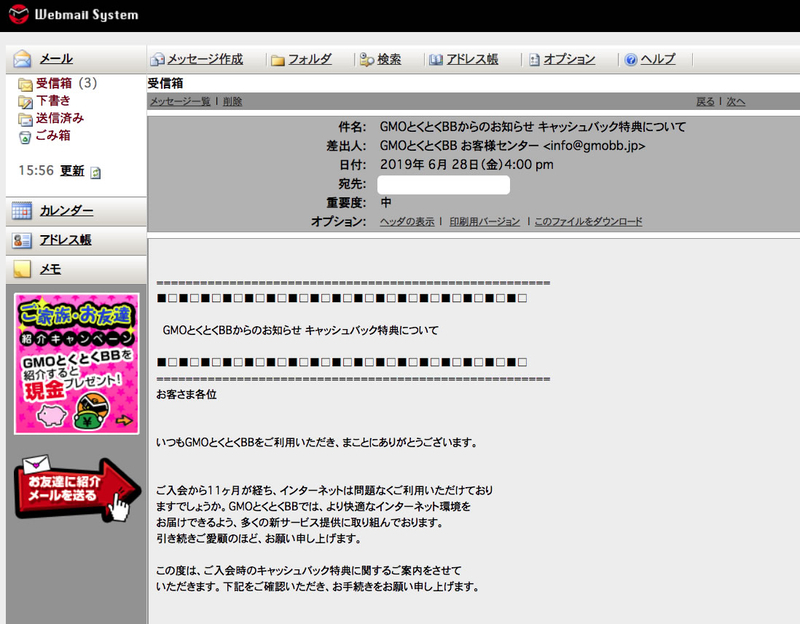Click the sidebar アドレス帳 contact card icon

pos(22,240)
